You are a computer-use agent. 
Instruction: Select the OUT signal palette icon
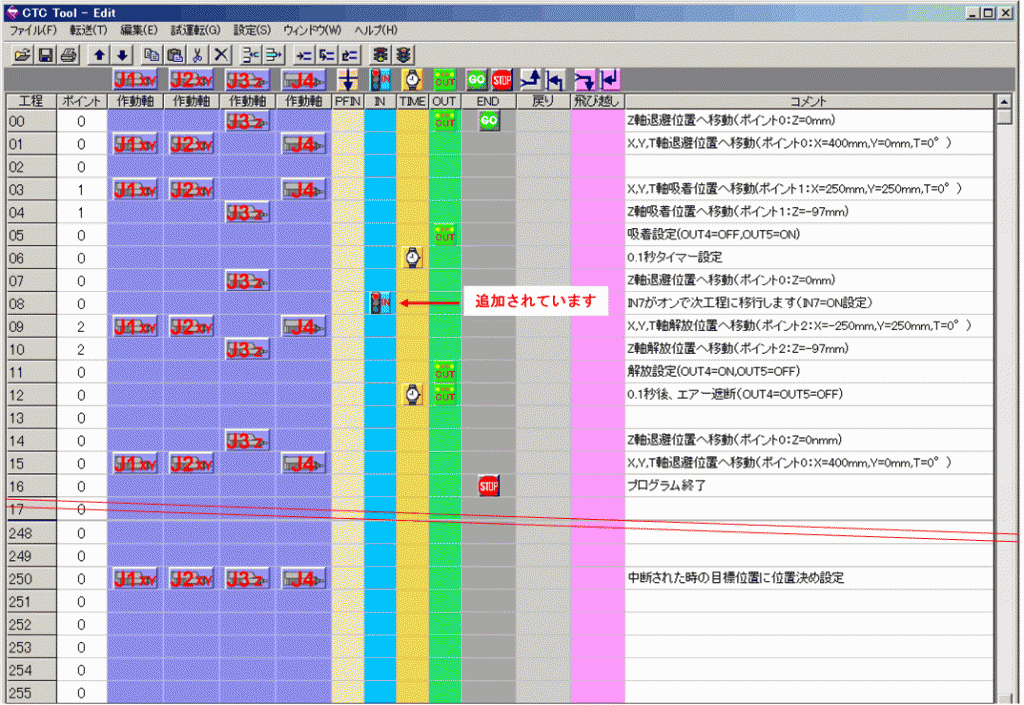(445, 80)
